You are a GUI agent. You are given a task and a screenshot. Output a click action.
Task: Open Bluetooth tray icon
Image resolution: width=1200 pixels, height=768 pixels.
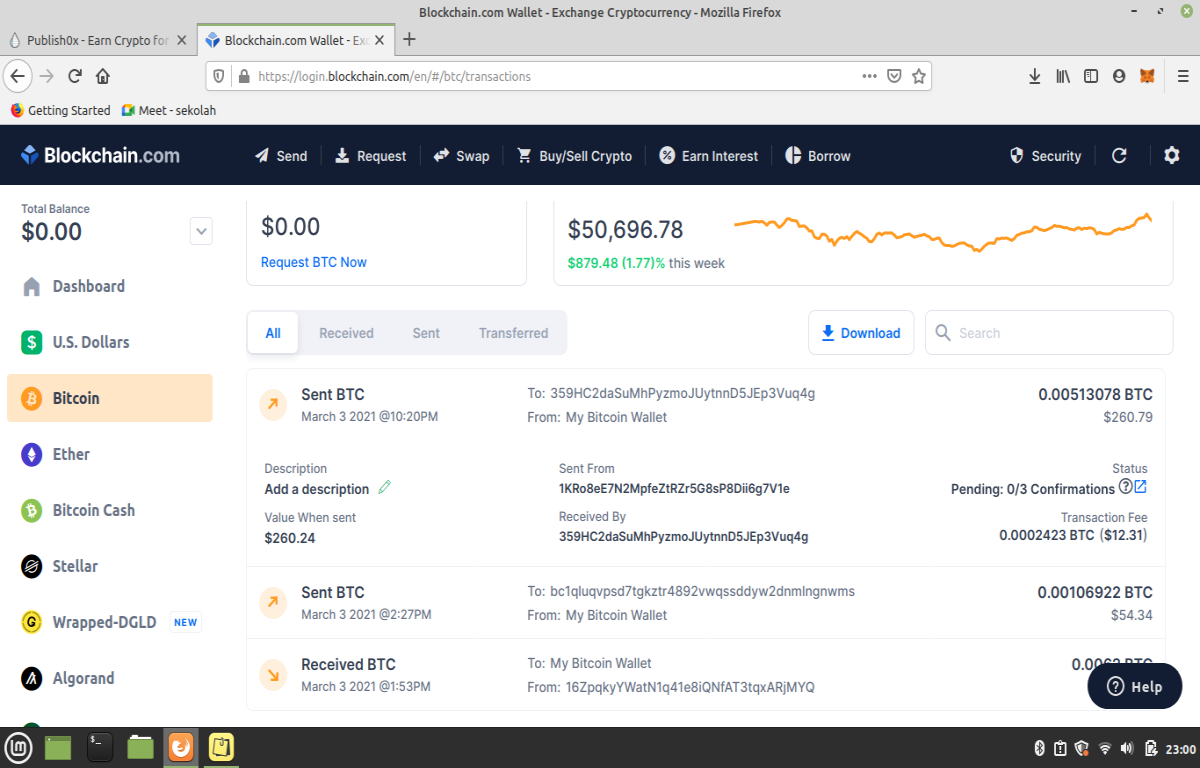click(1038, 748)
